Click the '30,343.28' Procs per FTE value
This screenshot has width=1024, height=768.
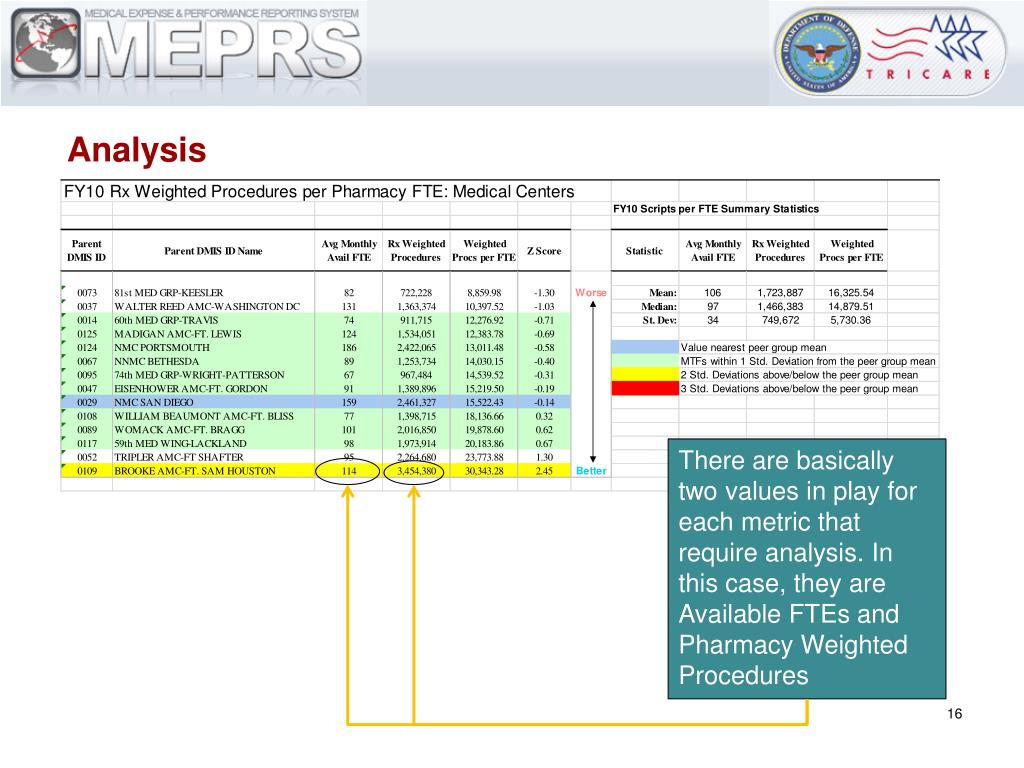click(484, 471)
